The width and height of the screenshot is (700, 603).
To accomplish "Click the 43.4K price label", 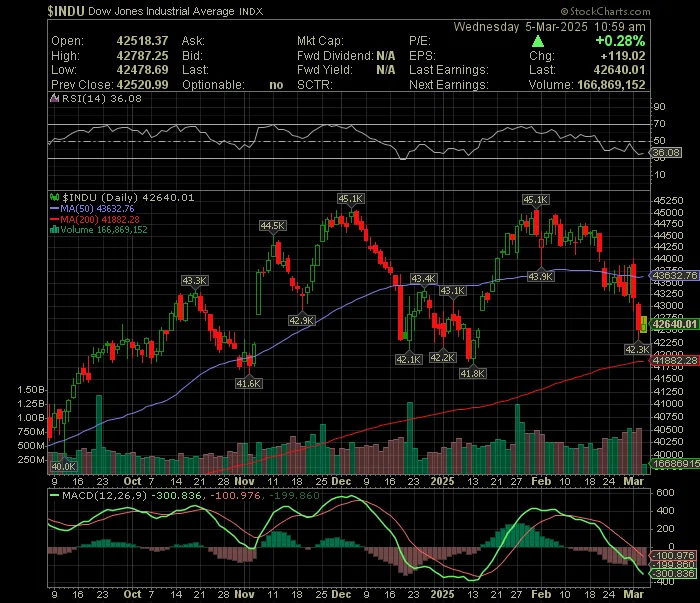I will point(423,279).
